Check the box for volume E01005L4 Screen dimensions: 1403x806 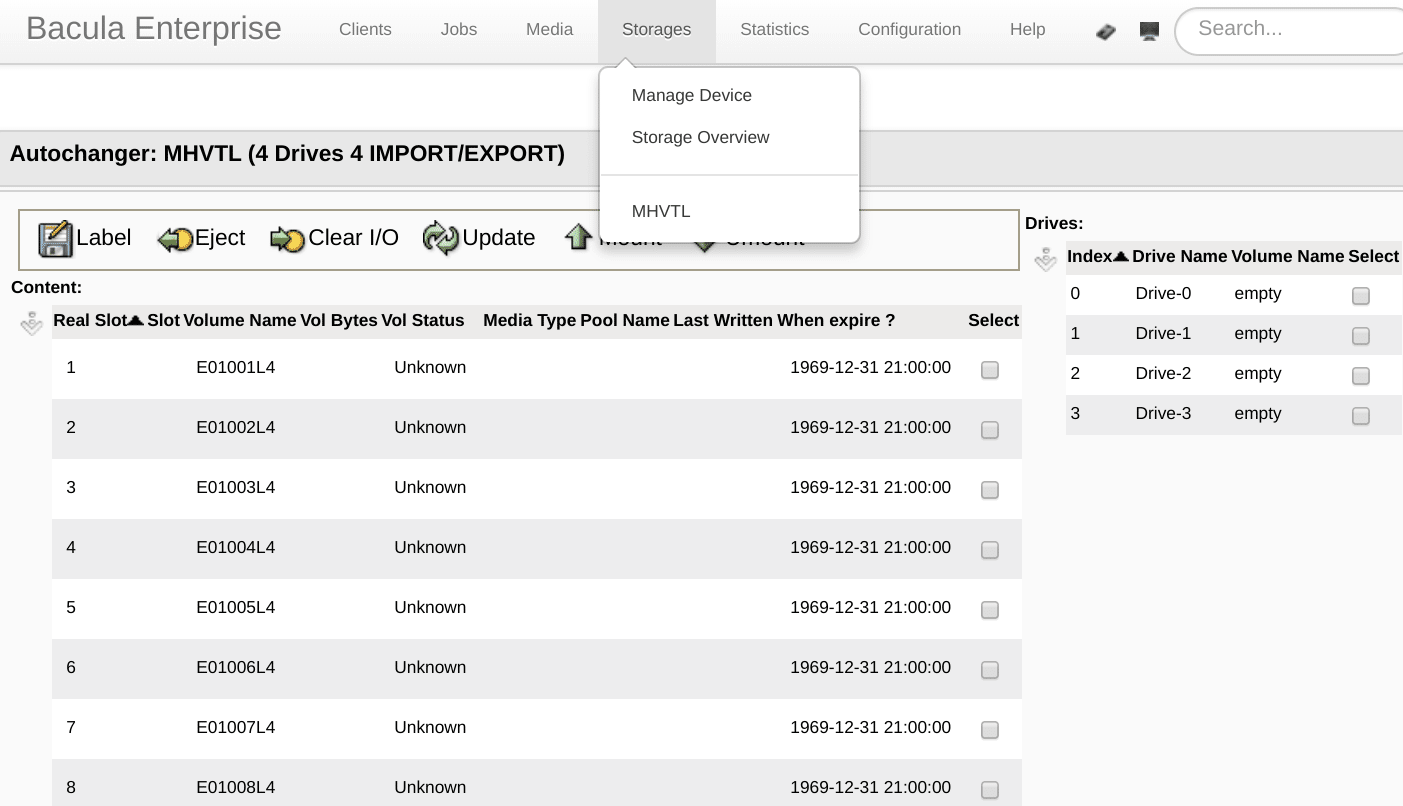[x=990, y=610]
